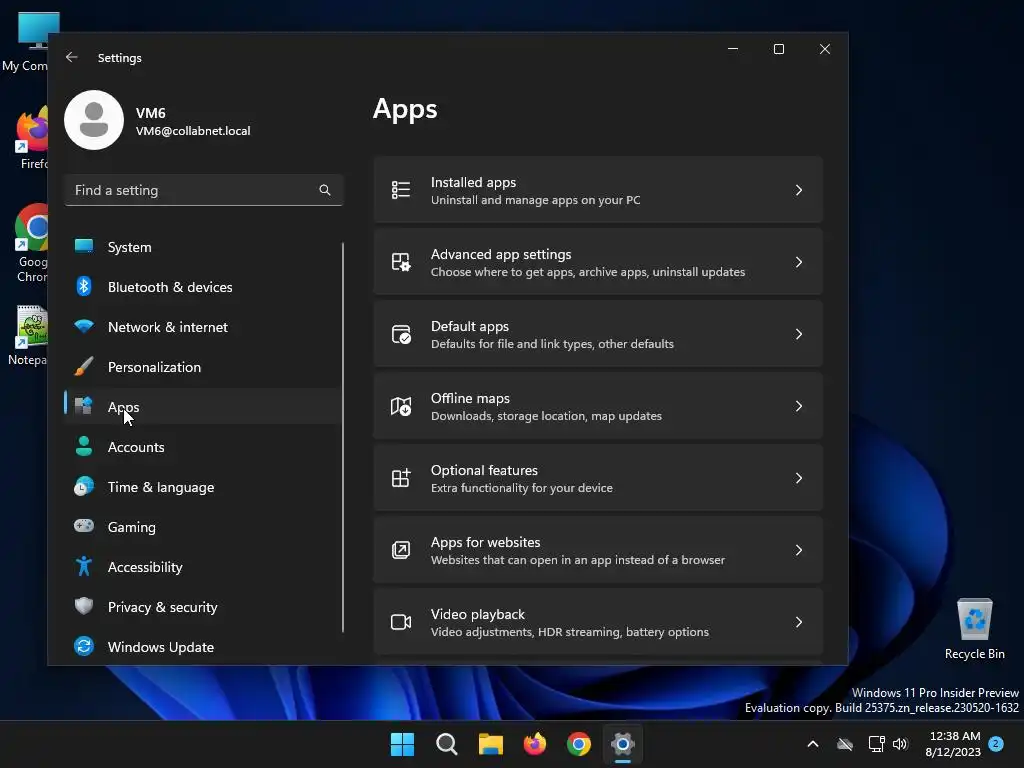
Task: Click the System monitor icon in sidebar
Action: pyautogui.click(x=84, y=246)
